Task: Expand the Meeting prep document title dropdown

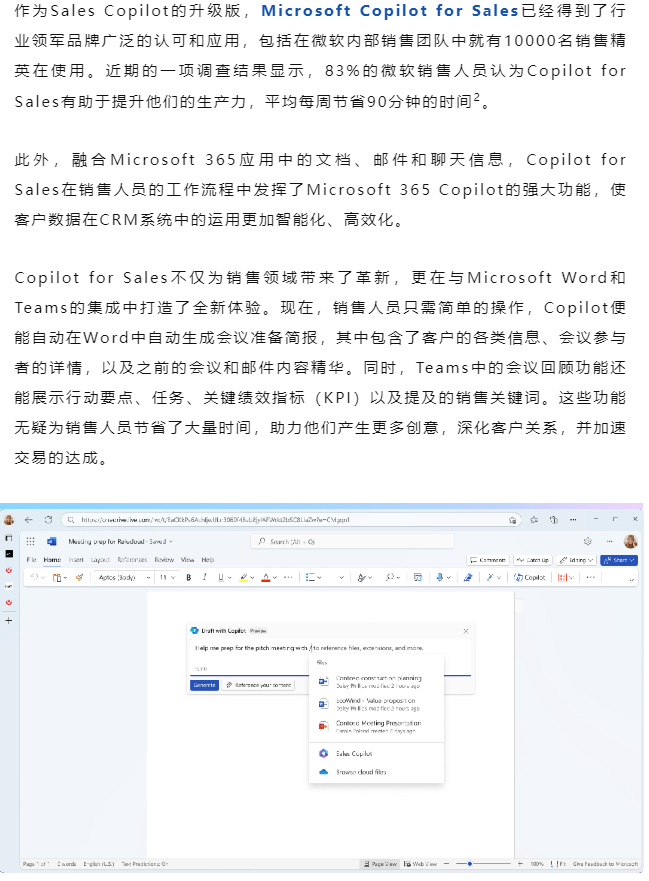Action: 171,542
